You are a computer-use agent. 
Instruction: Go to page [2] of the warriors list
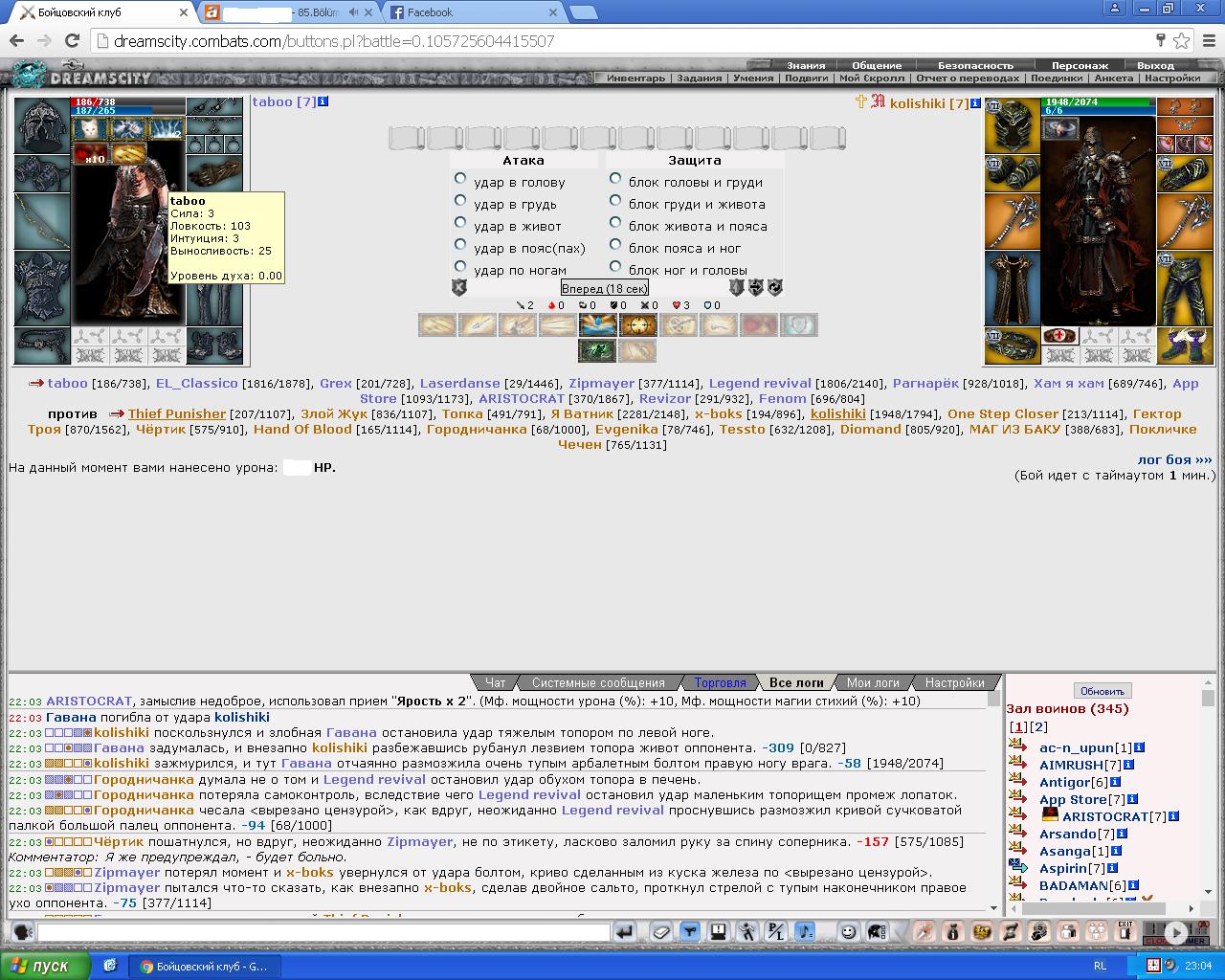[x=1038, y=727]
